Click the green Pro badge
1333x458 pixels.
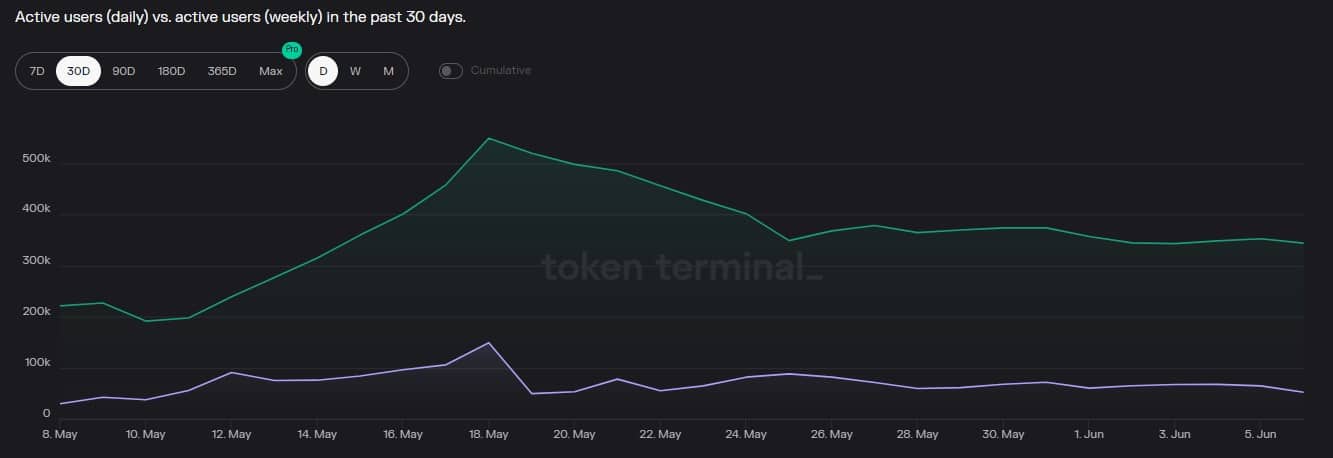(x=291, y=49)
